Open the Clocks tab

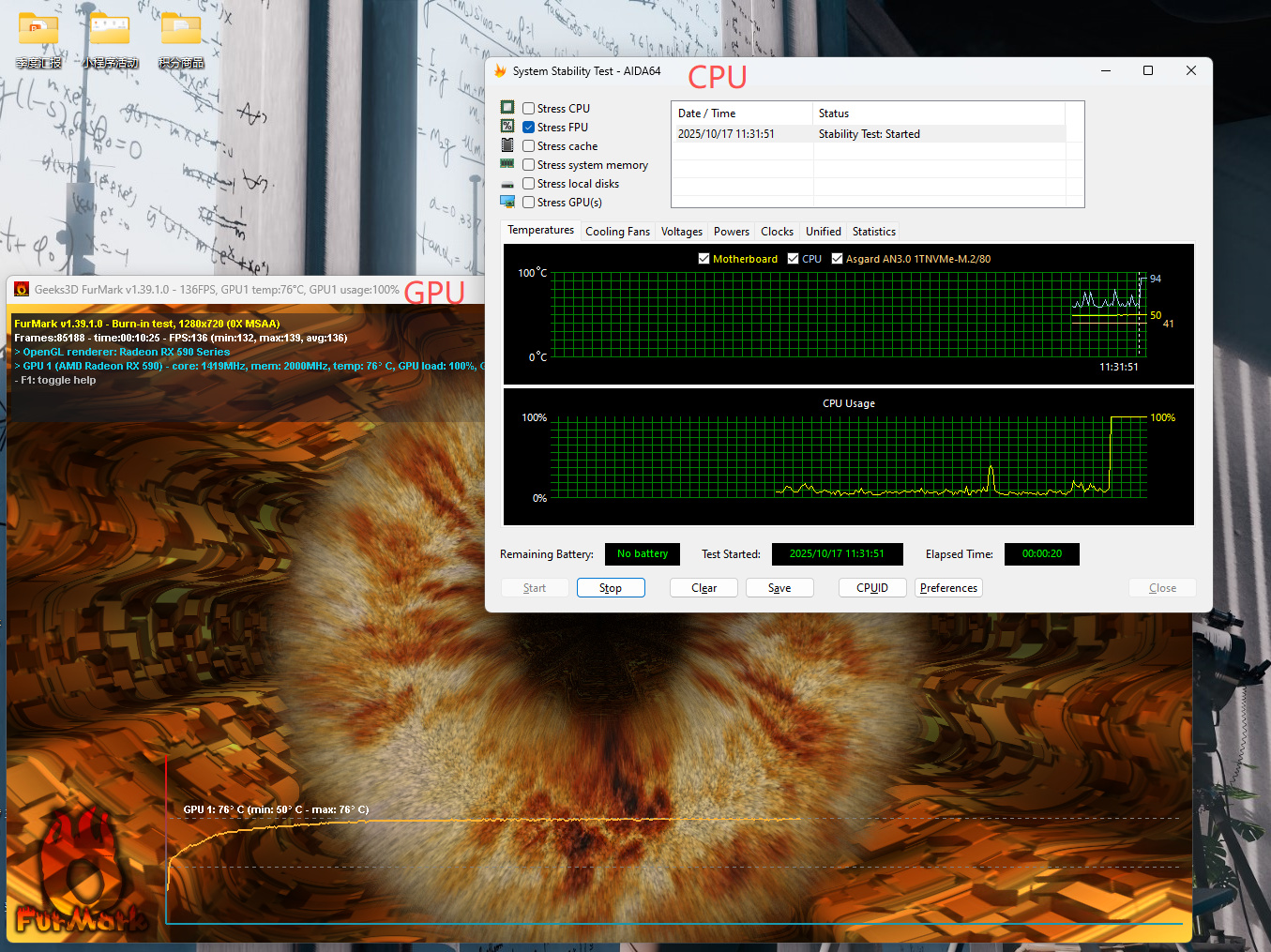pos(778,232)
